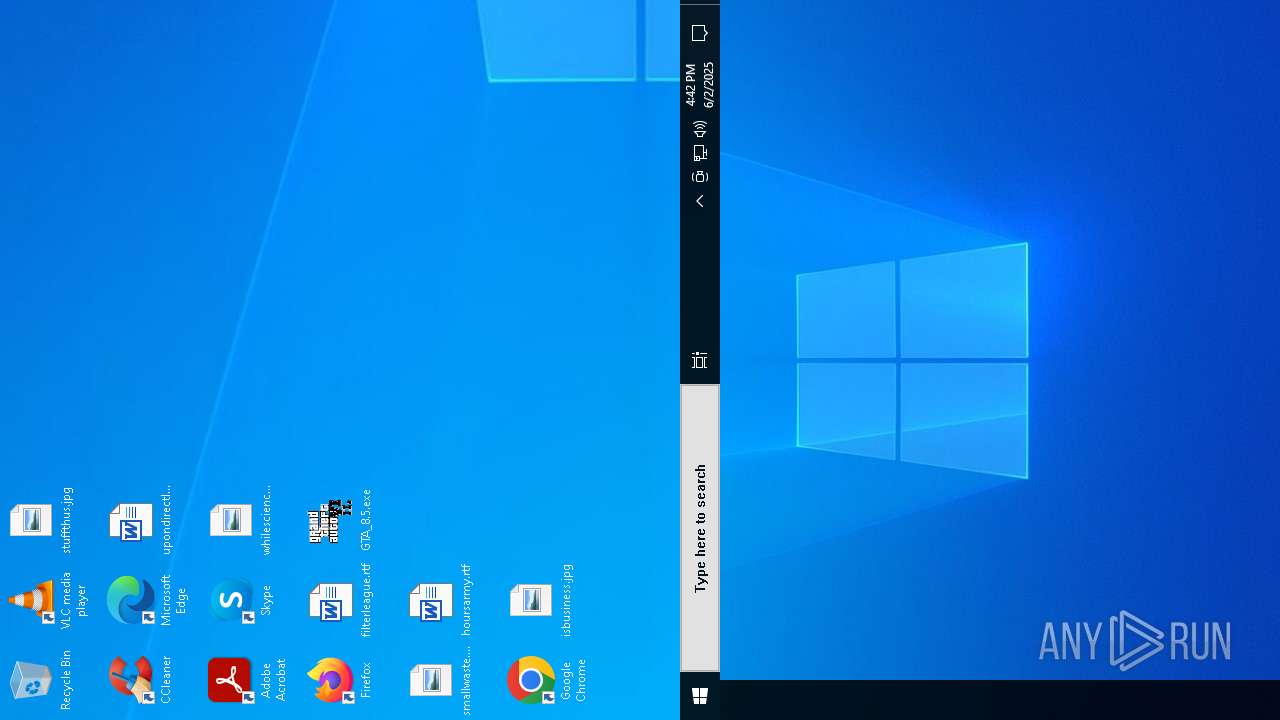Open the clock showing 4:42 PM

point(700,85)
